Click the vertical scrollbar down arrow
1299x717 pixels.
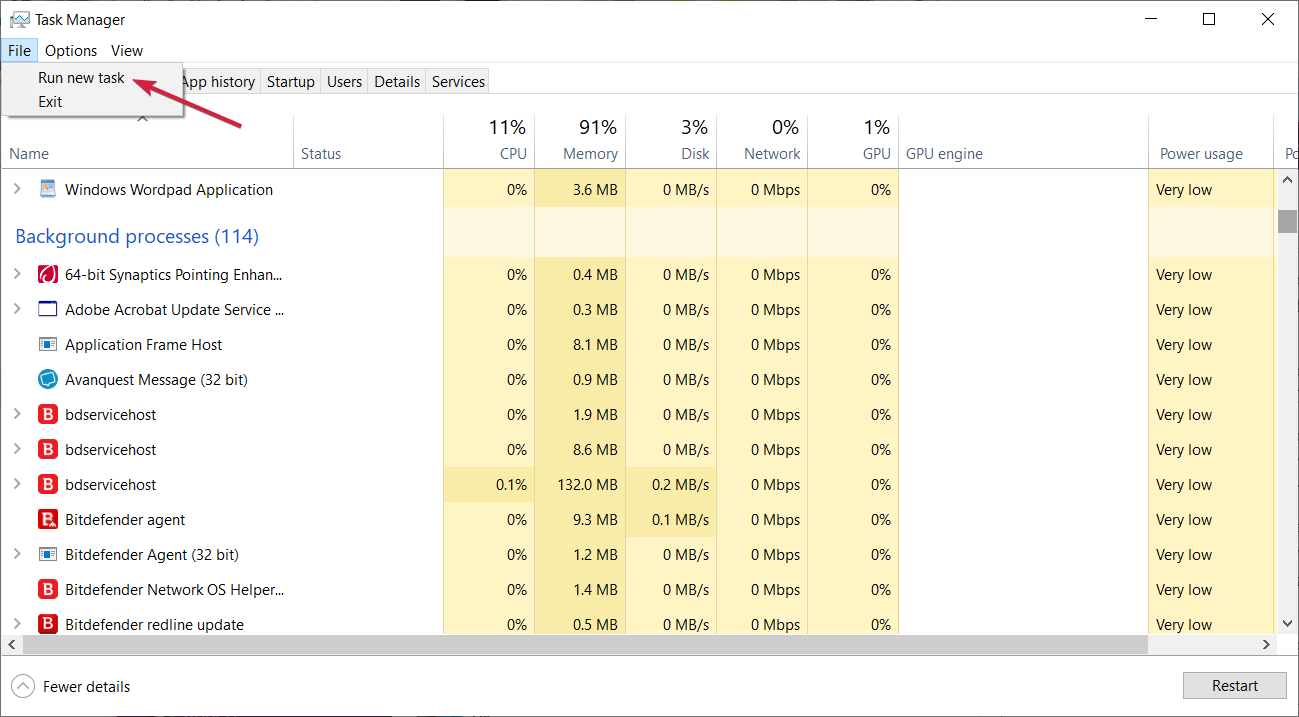pos(1287,623)
